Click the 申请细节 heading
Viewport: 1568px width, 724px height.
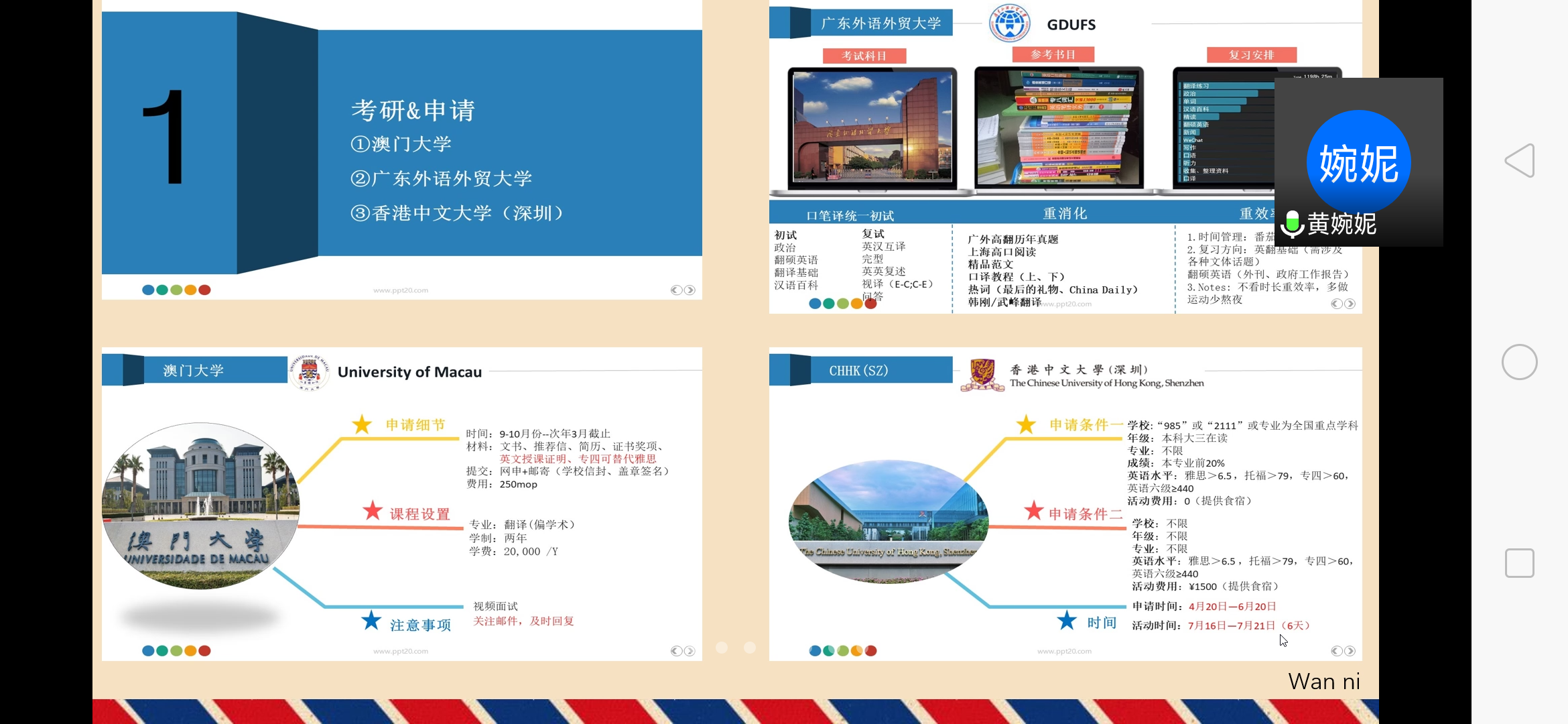pyautogui.click(x=415, y=424)
